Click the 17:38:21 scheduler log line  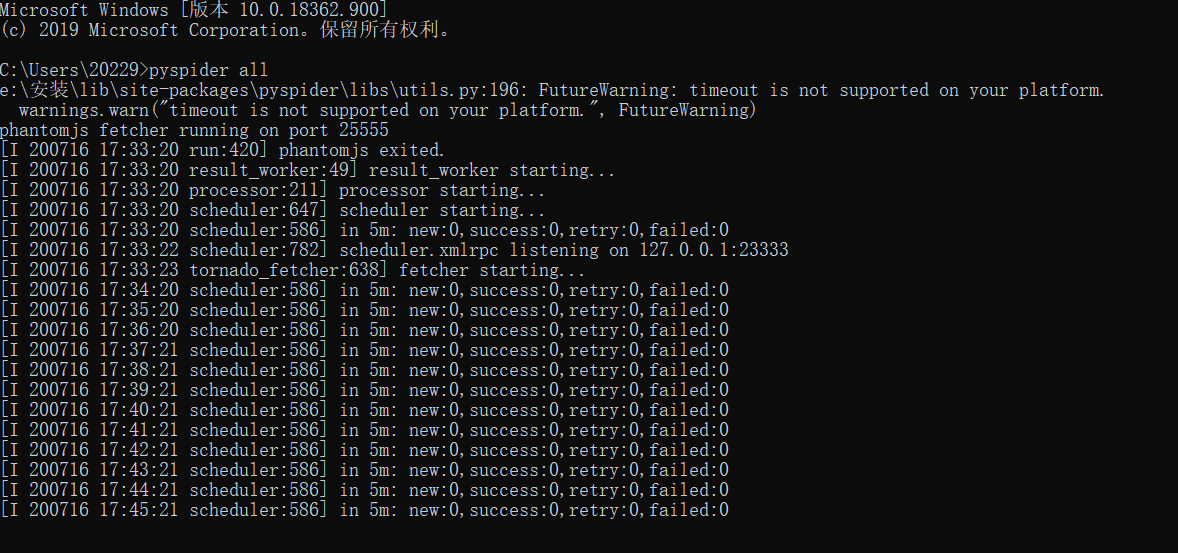coord(364,370)
